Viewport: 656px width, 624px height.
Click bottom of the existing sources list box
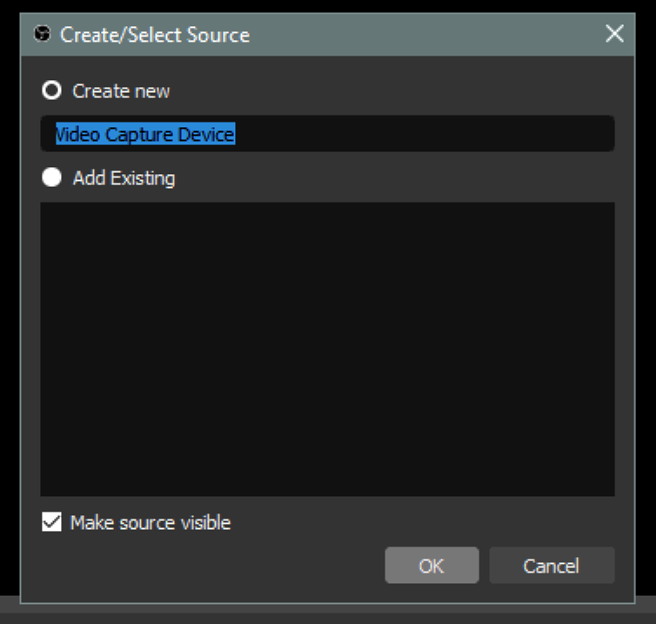point(327,486)
